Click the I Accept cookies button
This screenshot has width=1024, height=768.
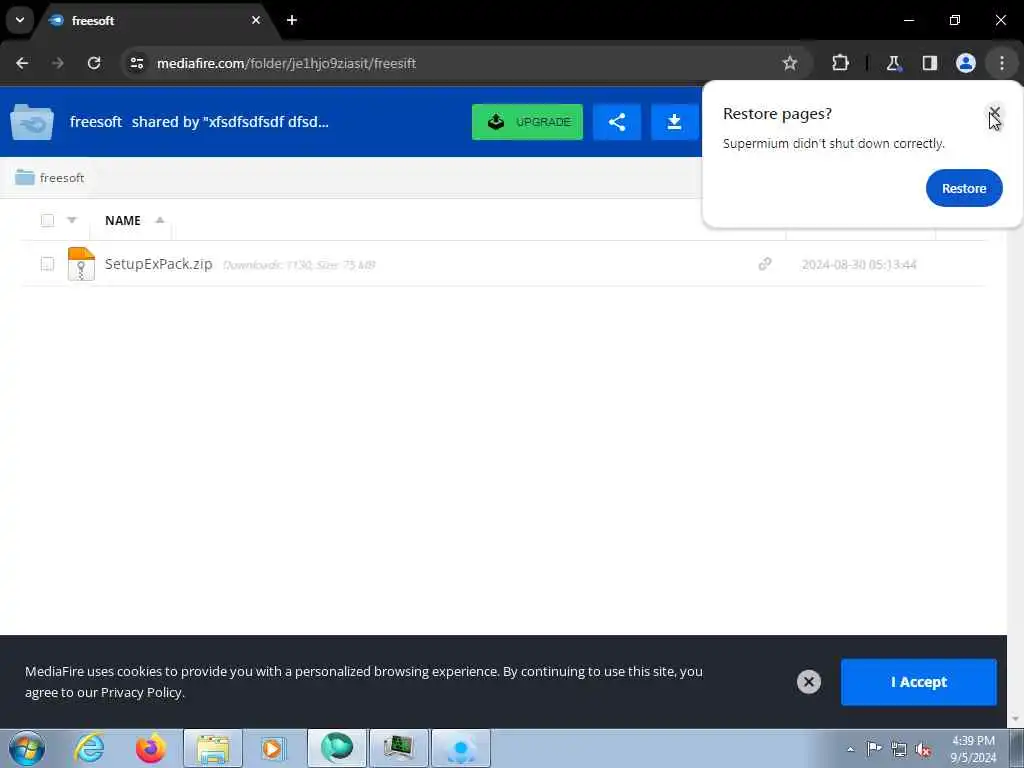pos(918,682)
